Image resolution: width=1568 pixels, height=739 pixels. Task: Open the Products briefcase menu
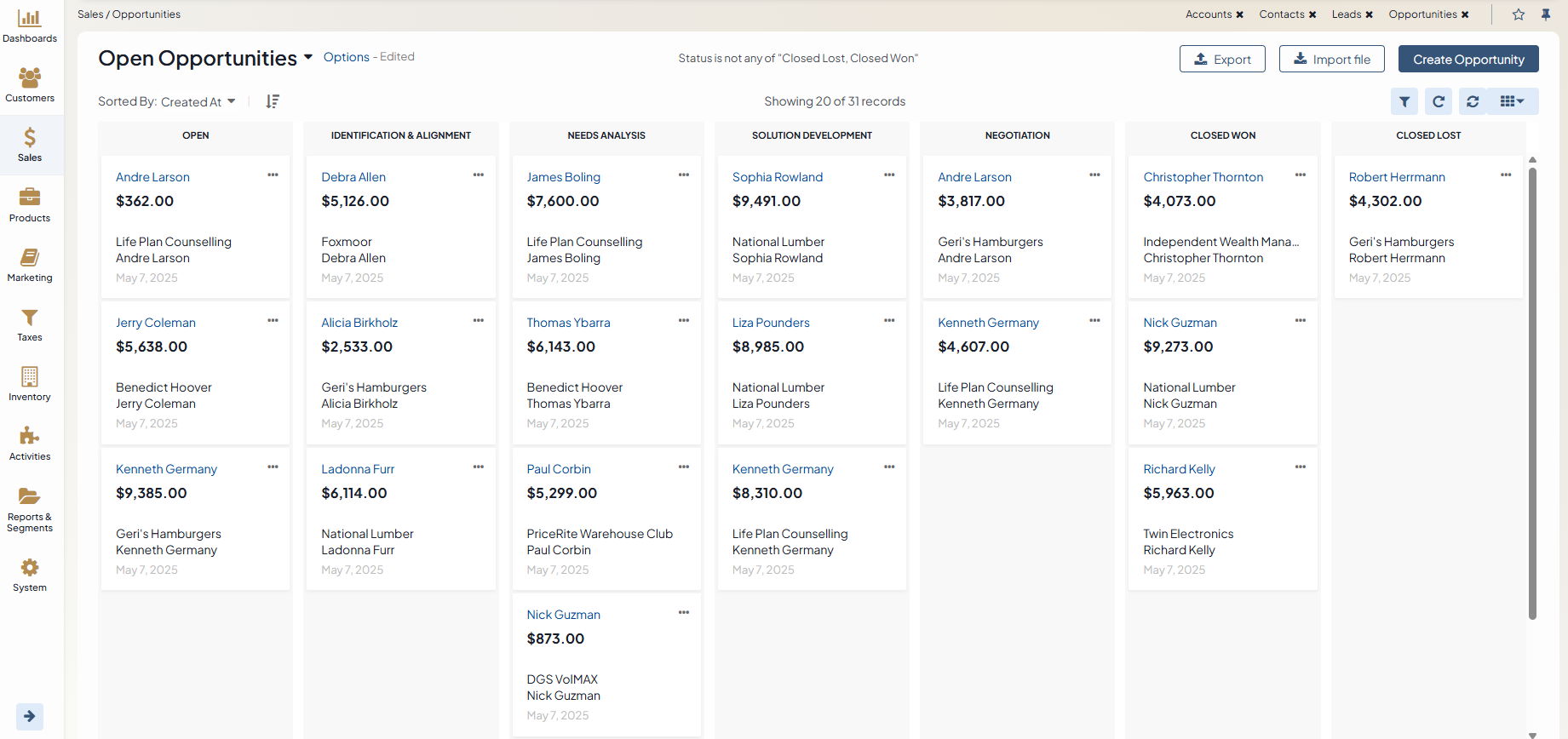pyautogui.click(x=30, y=204)
